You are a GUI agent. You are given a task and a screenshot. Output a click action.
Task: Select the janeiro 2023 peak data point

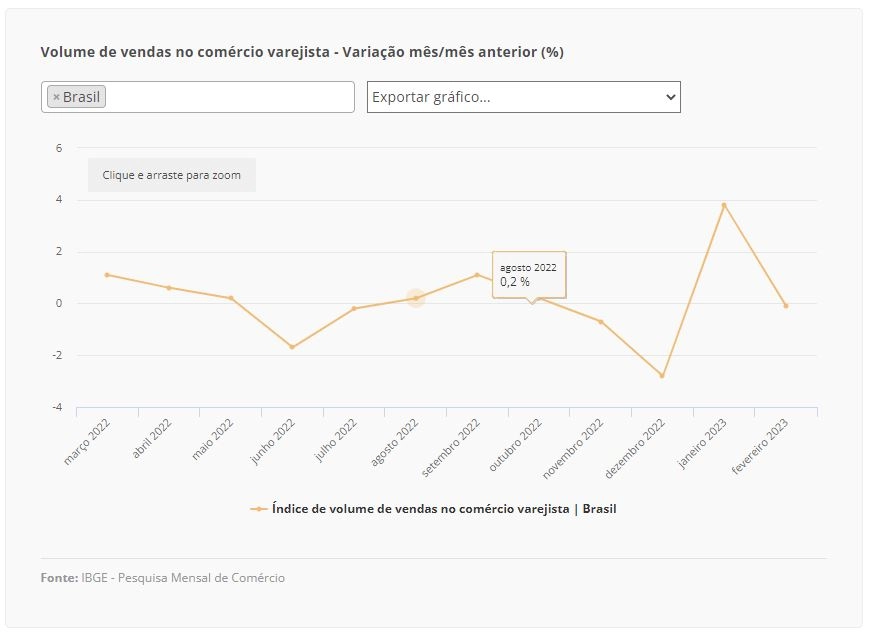coord(724,205)
